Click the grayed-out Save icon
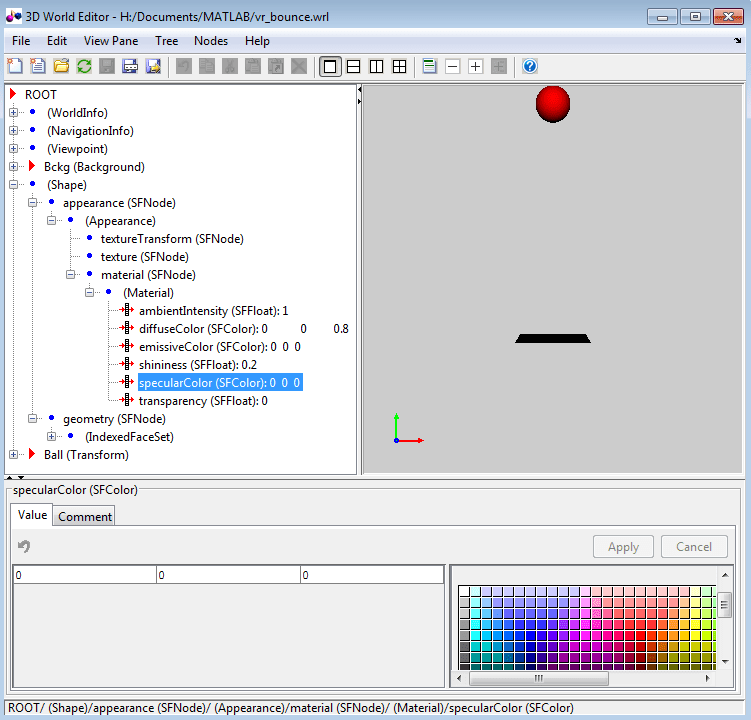751x720 pixels. pyautogui.click(x=107, y=66)
